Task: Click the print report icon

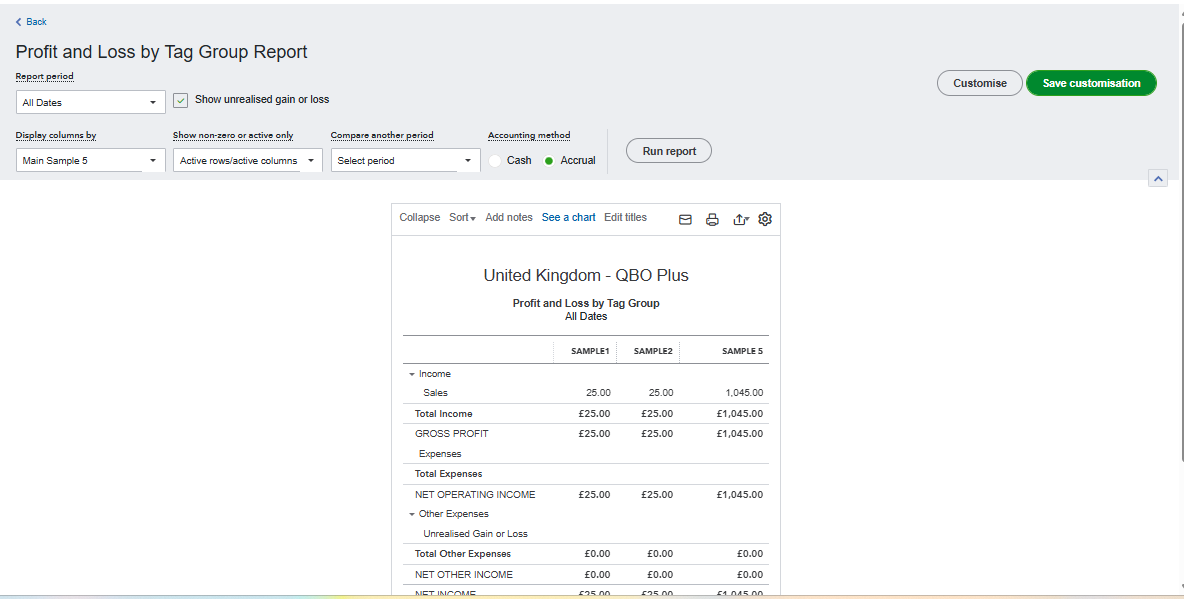Action: point(712,219)
